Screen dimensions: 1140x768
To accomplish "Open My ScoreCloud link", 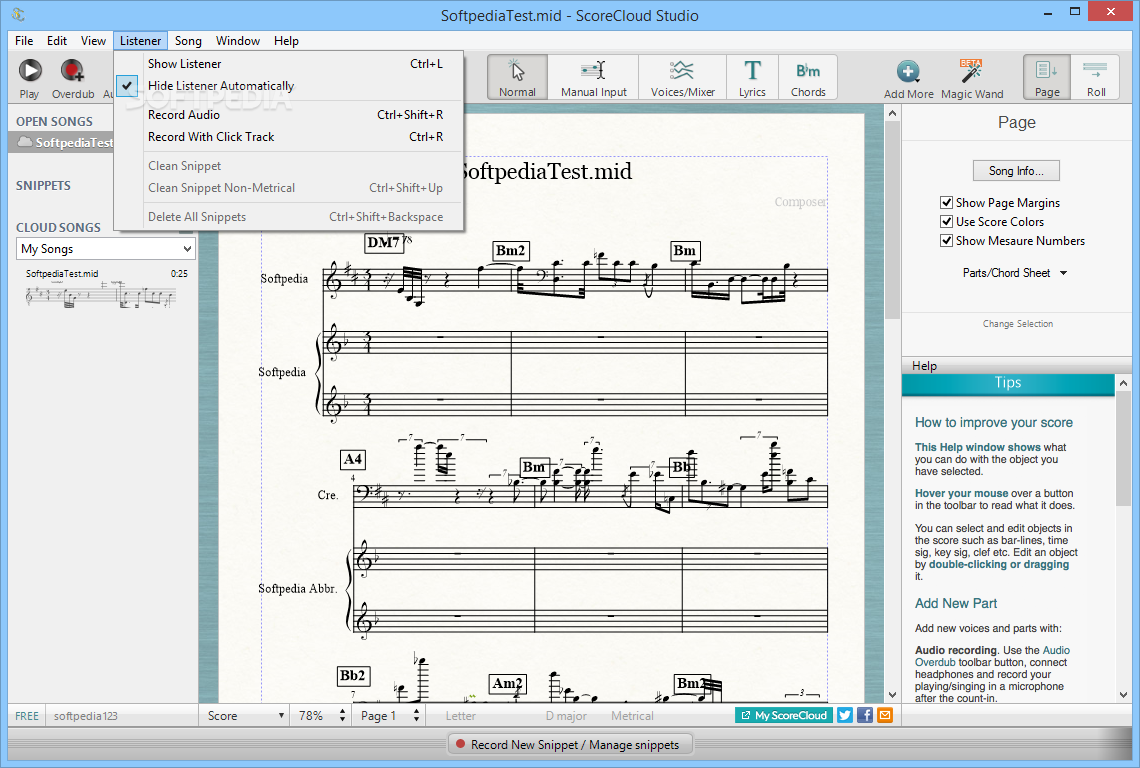I will (784, 716).
